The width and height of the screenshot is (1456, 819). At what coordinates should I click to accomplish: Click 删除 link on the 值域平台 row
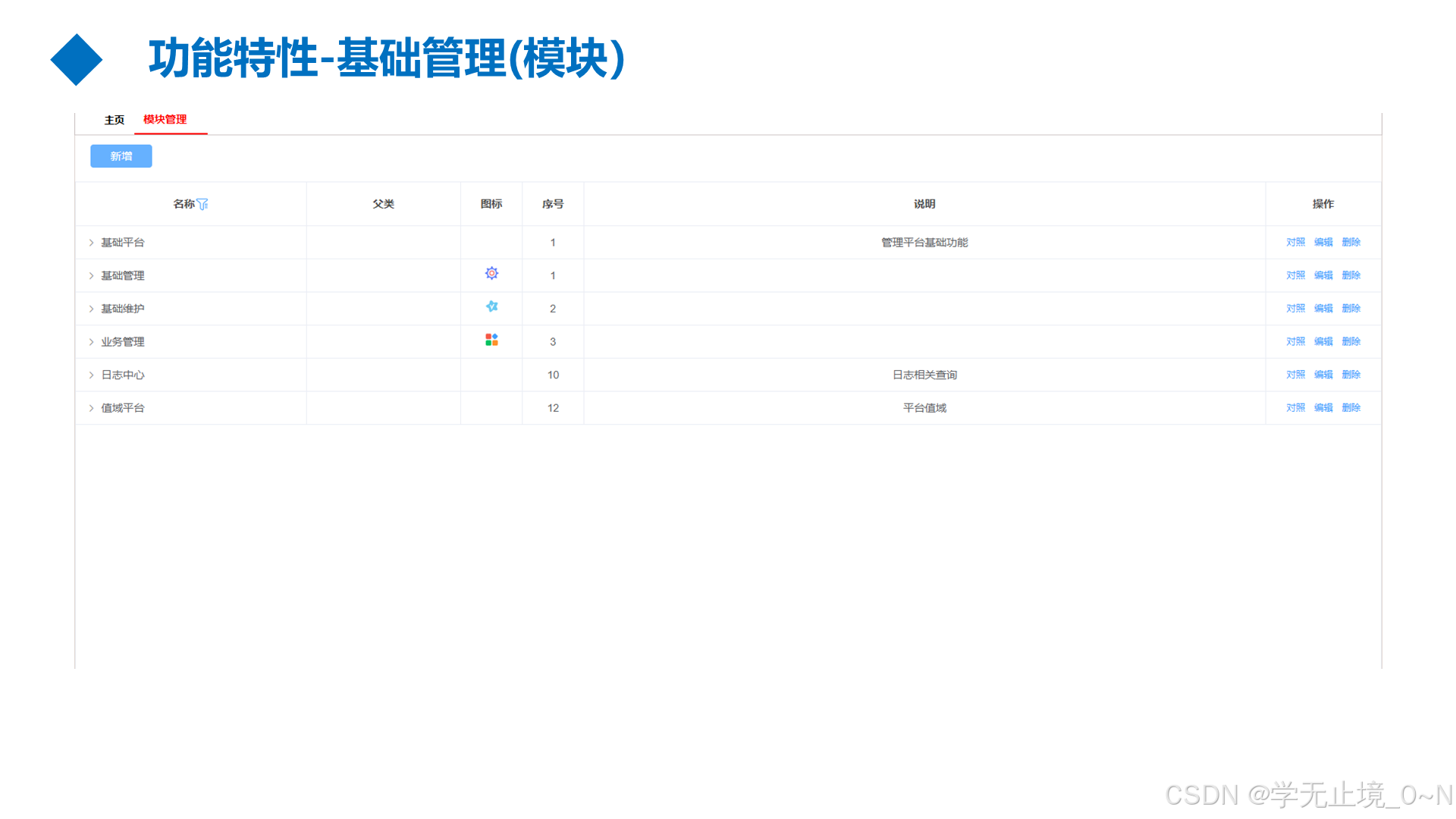tap(1351, 407)
